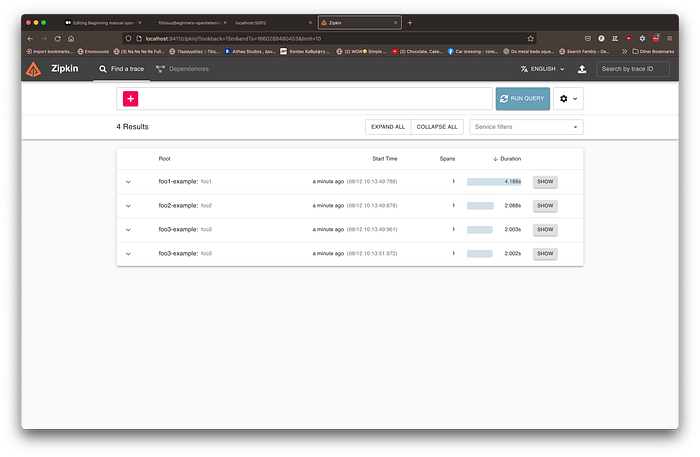Click the browser forward arrow
Screen dimensions: 700x457
[44, 39]
